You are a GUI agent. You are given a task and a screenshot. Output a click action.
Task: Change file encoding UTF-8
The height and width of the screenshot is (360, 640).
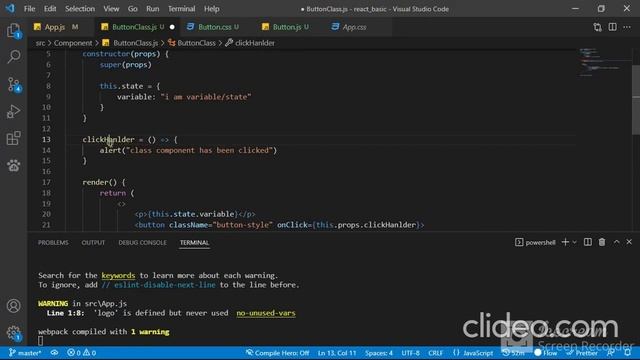[410, 353]
